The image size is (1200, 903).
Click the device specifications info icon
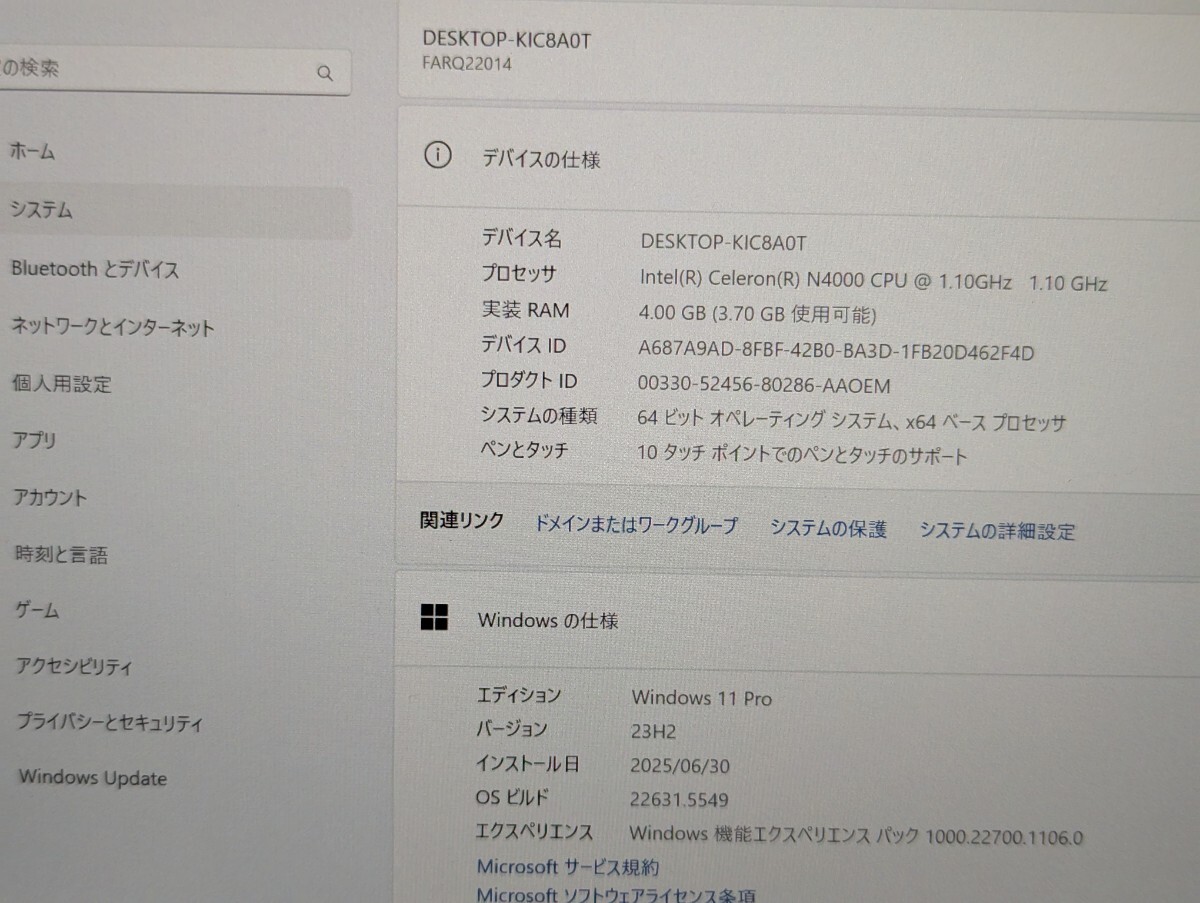click(x=437, y=156)
